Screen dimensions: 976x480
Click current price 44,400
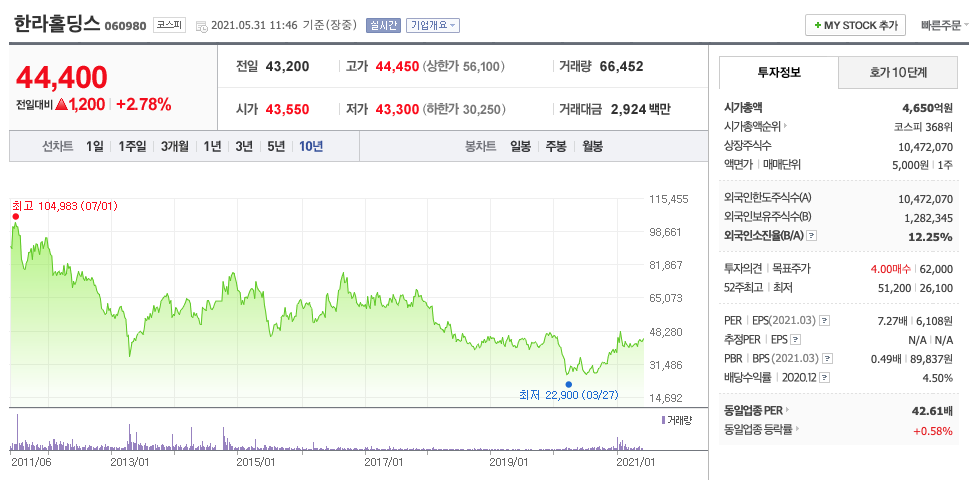(62, 77)
